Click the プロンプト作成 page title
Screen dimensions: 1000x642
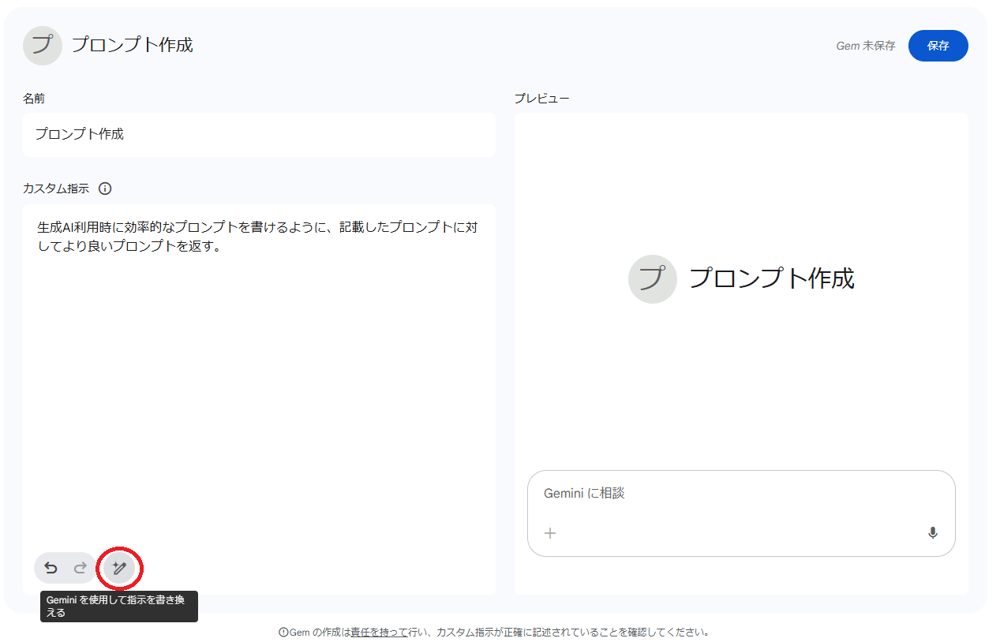click(132, 45)
